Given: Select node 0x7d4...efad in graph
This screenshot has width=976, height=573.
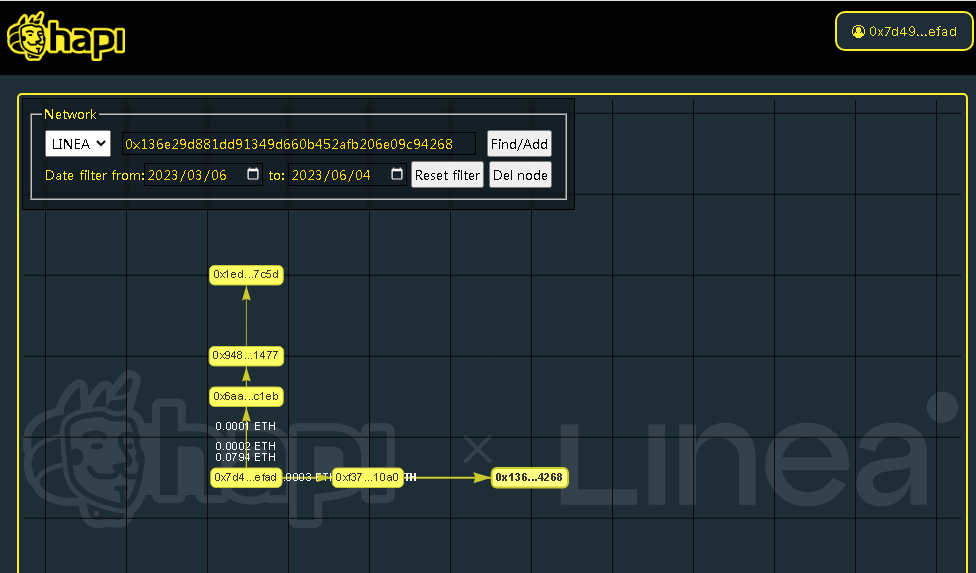Looking at the screenshot, I should [246, 477].
